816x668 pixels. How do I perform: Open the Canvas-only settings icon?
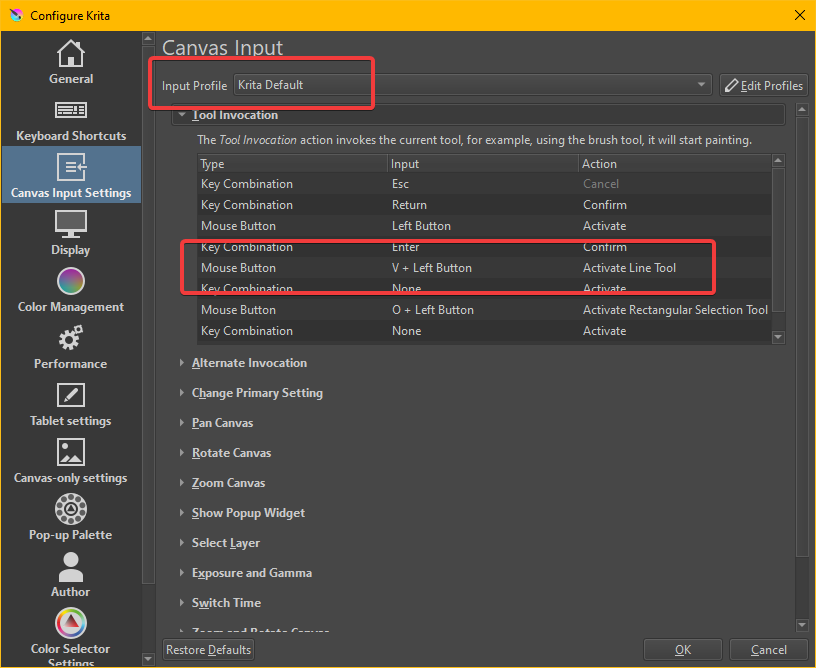tap(71, 452)
